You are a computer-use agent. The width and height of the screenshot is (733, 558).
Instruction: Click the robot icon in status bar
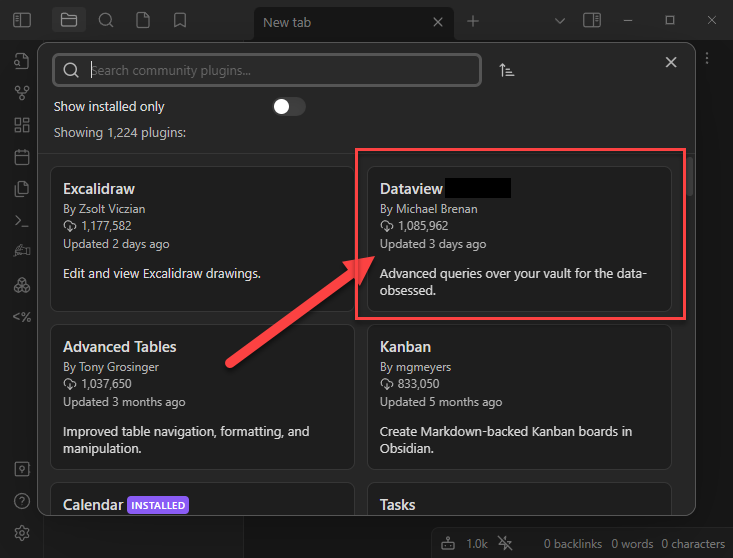pos(448,544)
